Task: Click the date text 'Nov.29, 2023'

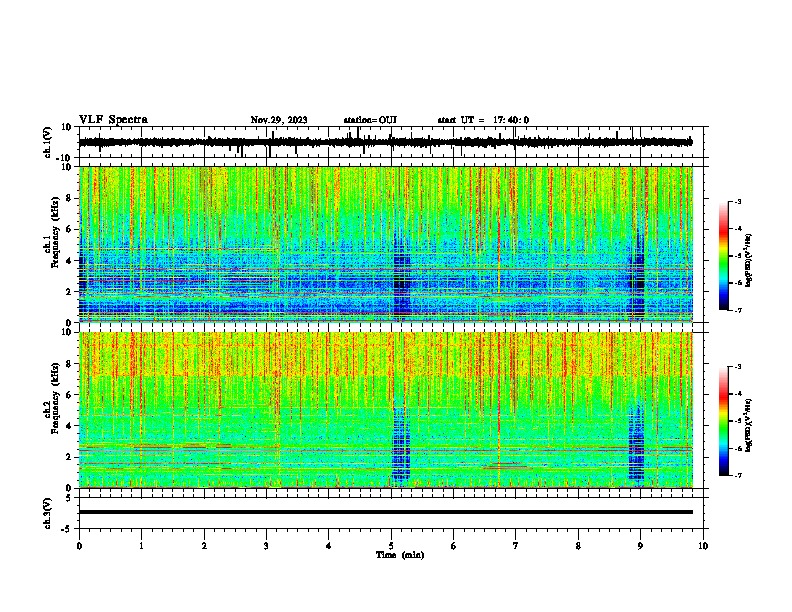Action: [x=279, y=120]
